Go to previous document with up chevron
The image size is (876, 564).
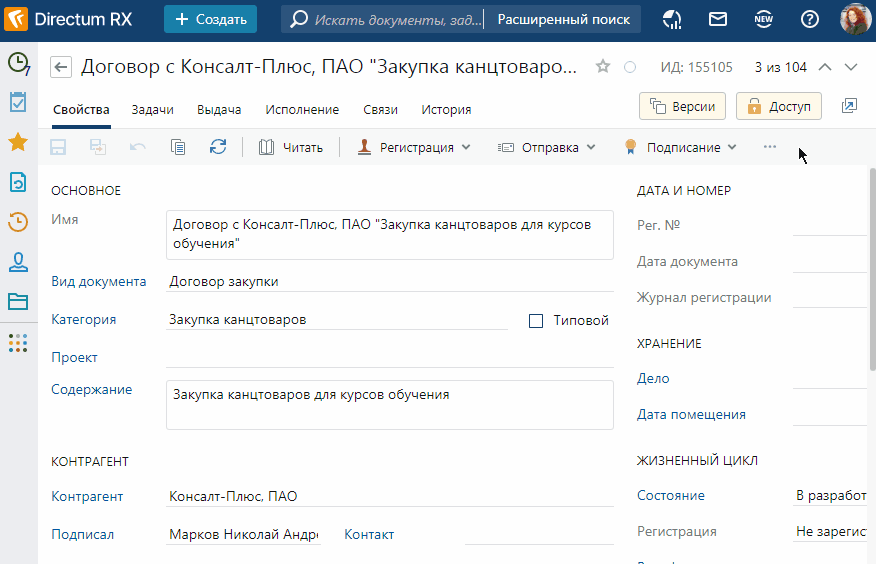coord(825,67)
